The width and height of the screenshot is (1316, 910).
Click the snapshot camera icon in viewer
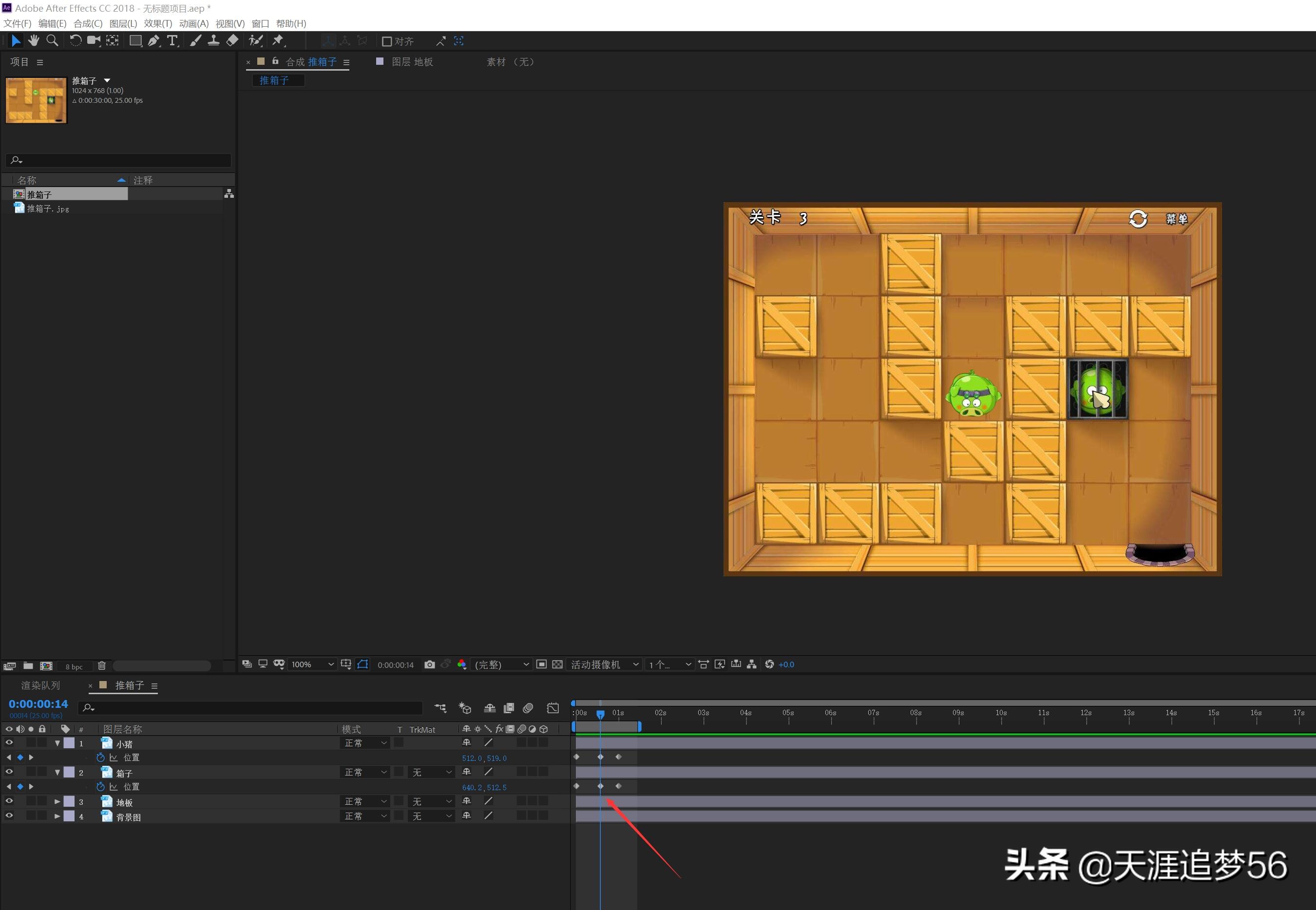pyautogui.click(x=429, y=664)
